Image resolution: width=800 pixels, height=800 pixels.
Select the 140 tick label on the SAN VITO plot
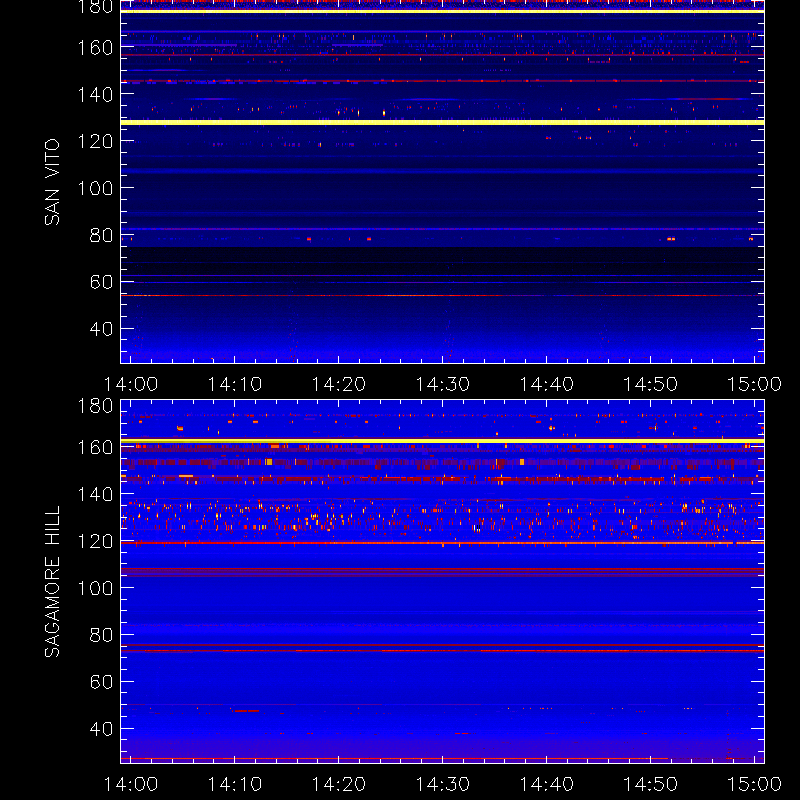tap(95, 94)
